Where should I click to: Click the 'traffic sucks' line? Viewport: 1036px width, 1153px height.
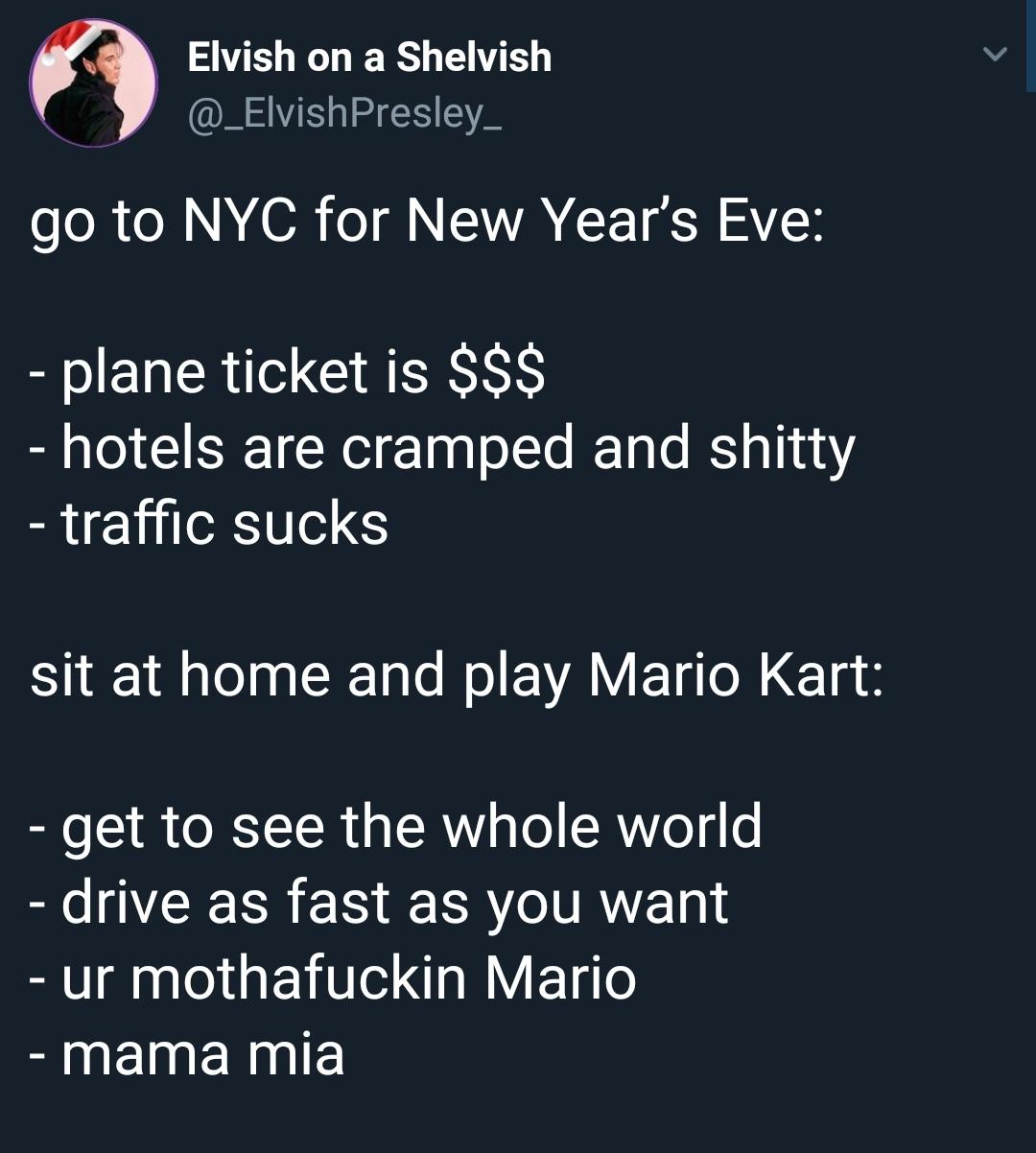[x=210, y=524]
